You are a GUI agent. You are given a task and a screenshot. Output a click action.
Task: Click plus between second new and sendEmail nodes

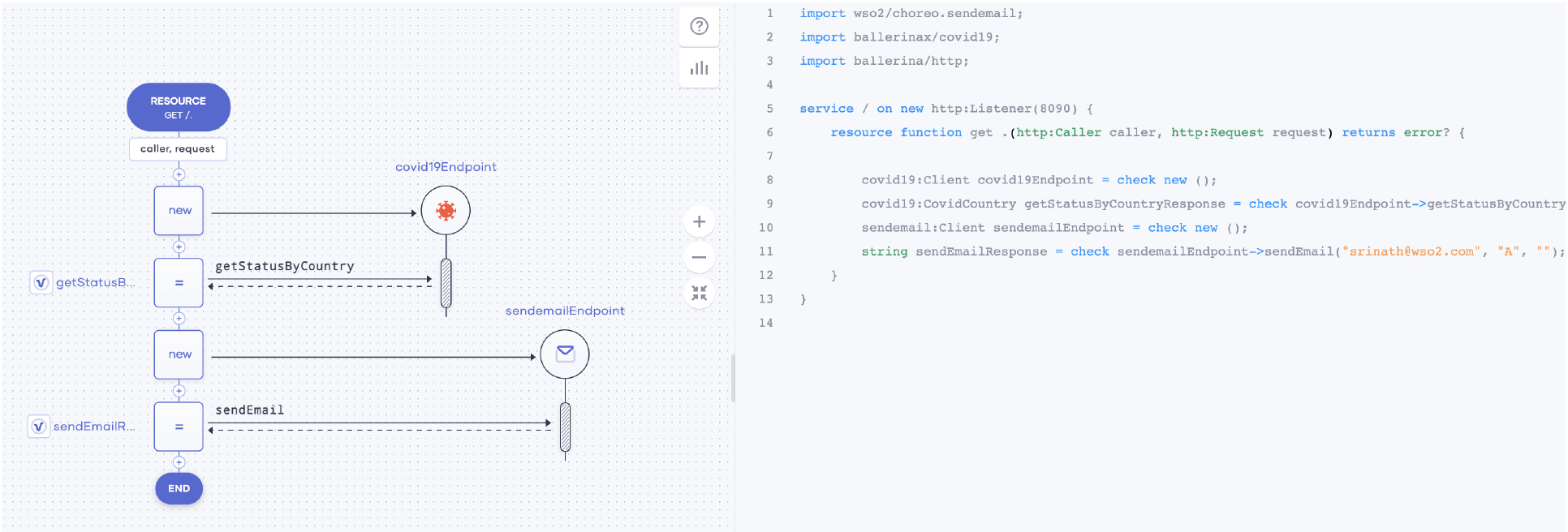(179, 391)
